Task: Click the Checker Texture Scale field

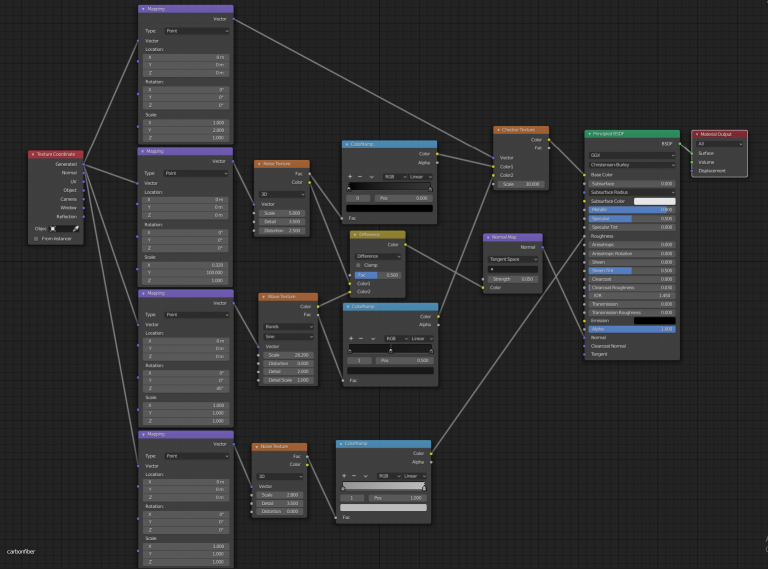Action: point(520,184)
